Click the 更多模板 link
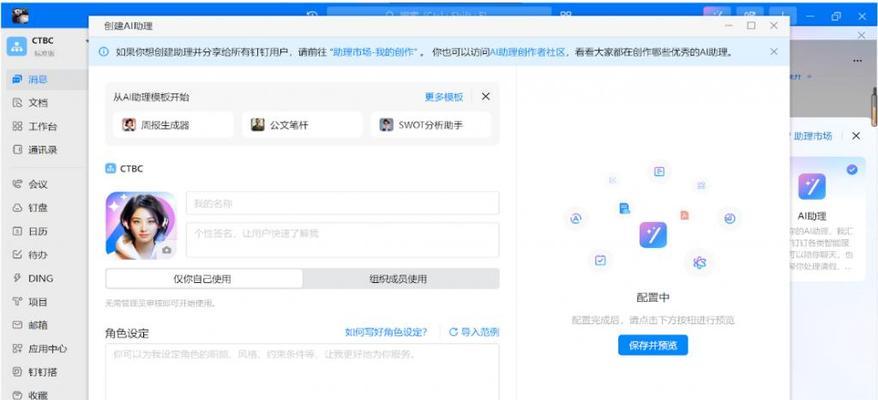The height and width of the screenshot is (400, 878). pos(443,97)
